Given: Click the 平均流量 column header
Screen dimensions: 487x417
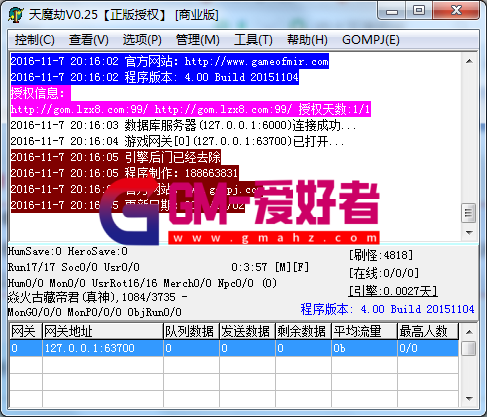Looking at the screenshot, I should [364, 332].
